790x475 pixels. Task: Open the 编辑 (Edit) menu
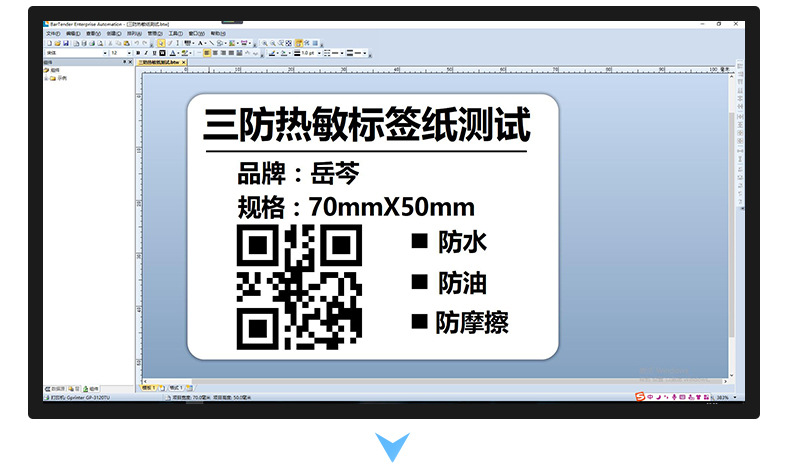[x=73, y=34]
